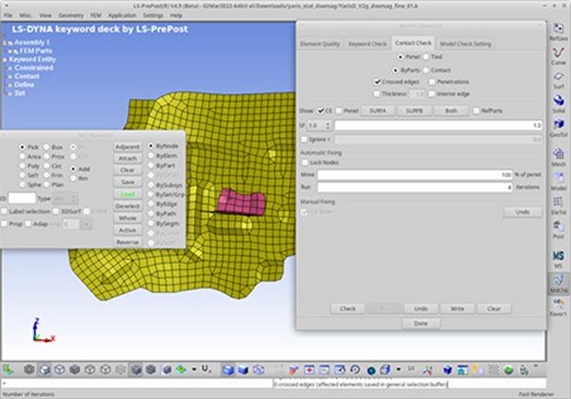Screen dimensions: 571x399
Task: Uncheck the Crossed edges checkbox
Action: 377,82
